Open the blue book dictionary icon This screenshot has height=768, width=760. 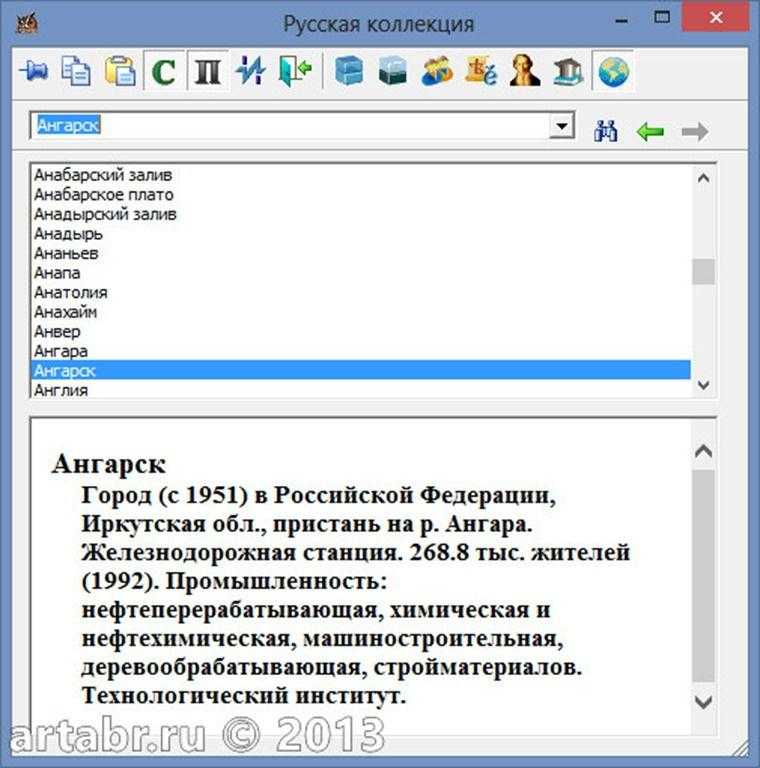click(349, 71)
